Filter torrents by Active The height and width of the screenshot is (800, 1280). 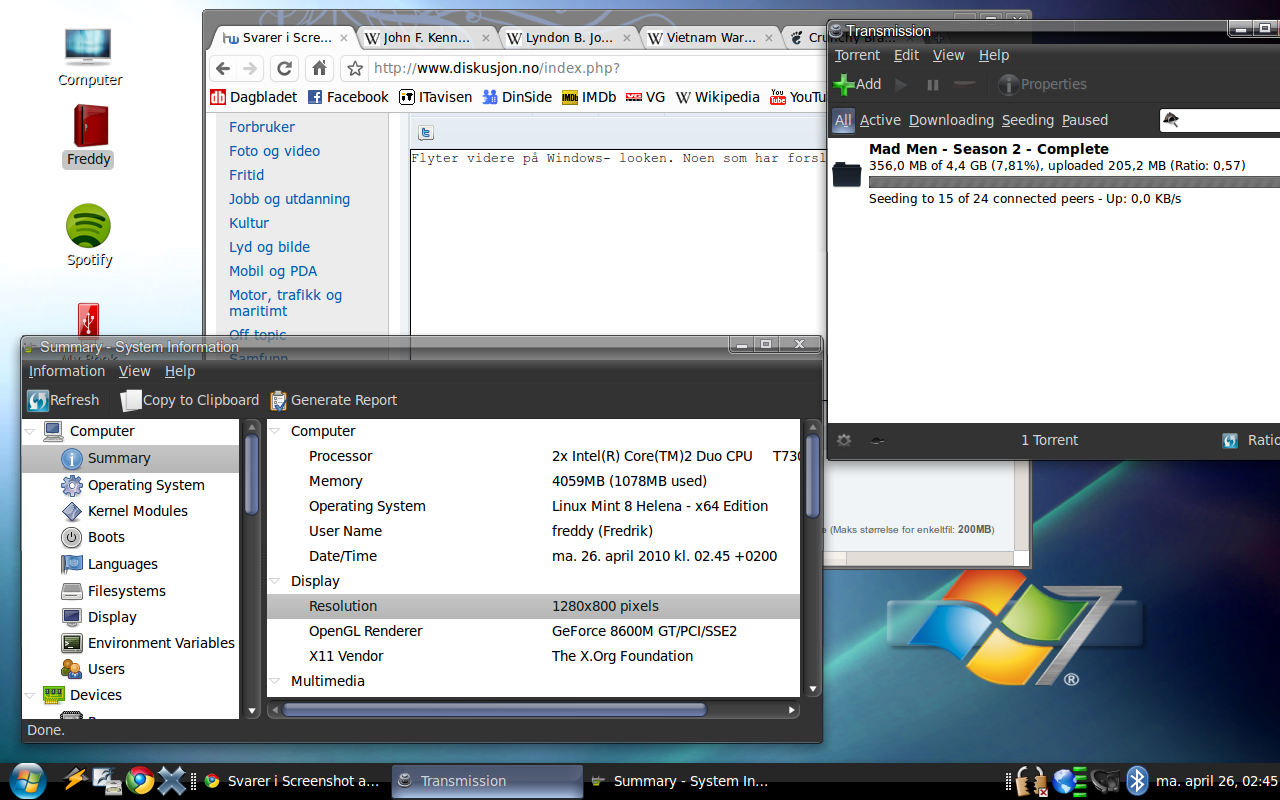point(880,120)
